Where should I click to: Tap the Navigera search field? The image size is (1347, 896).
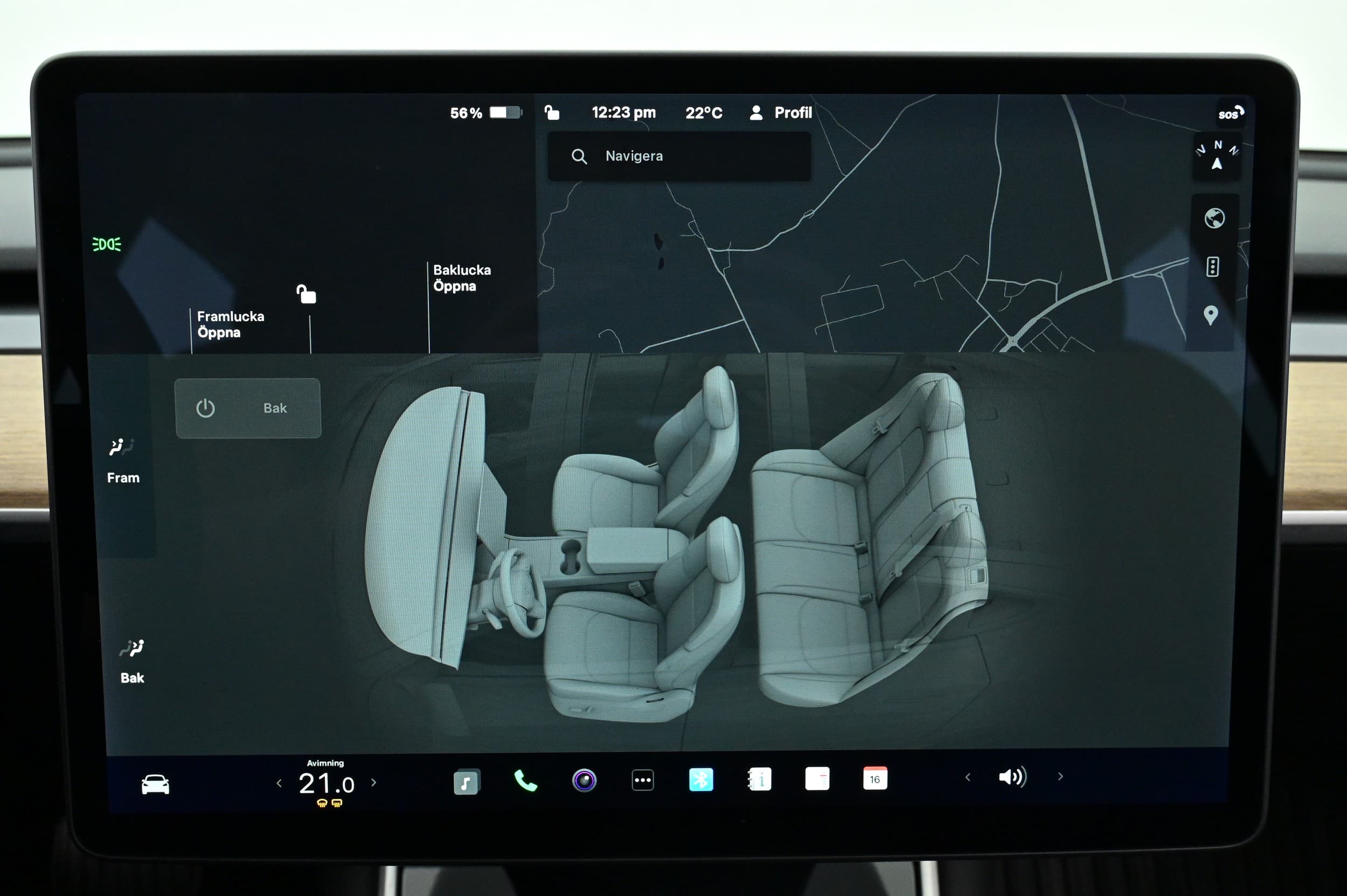(x=679, y=156)
